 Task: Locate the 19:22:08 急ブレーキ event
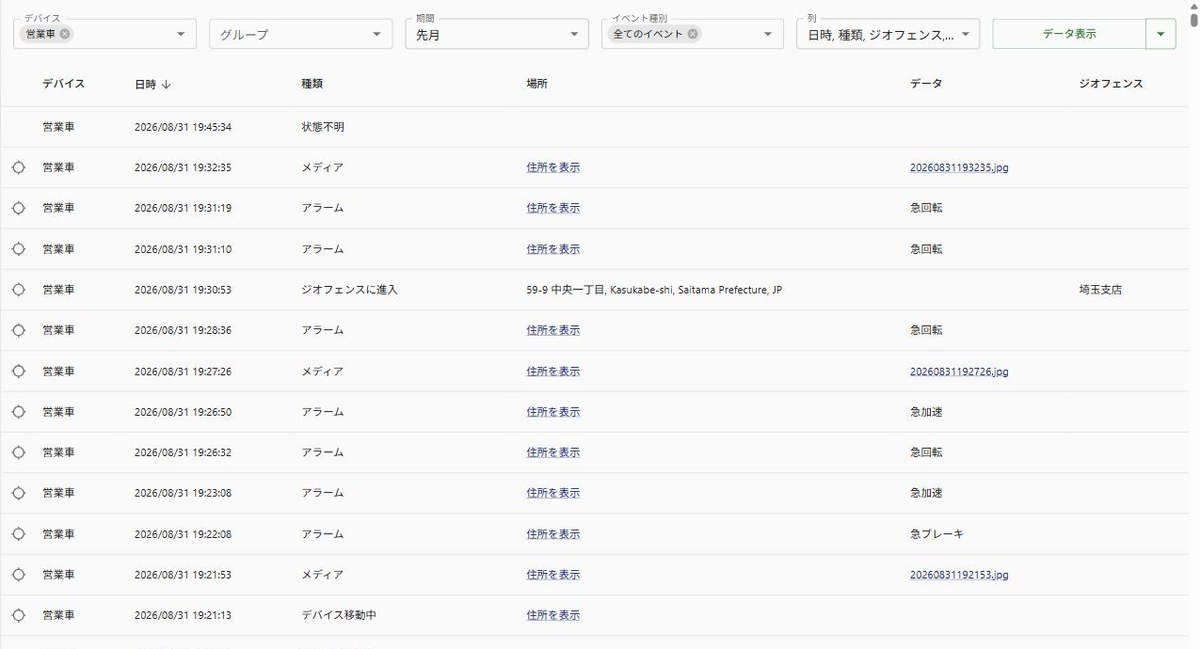click(x=18, y=534)
